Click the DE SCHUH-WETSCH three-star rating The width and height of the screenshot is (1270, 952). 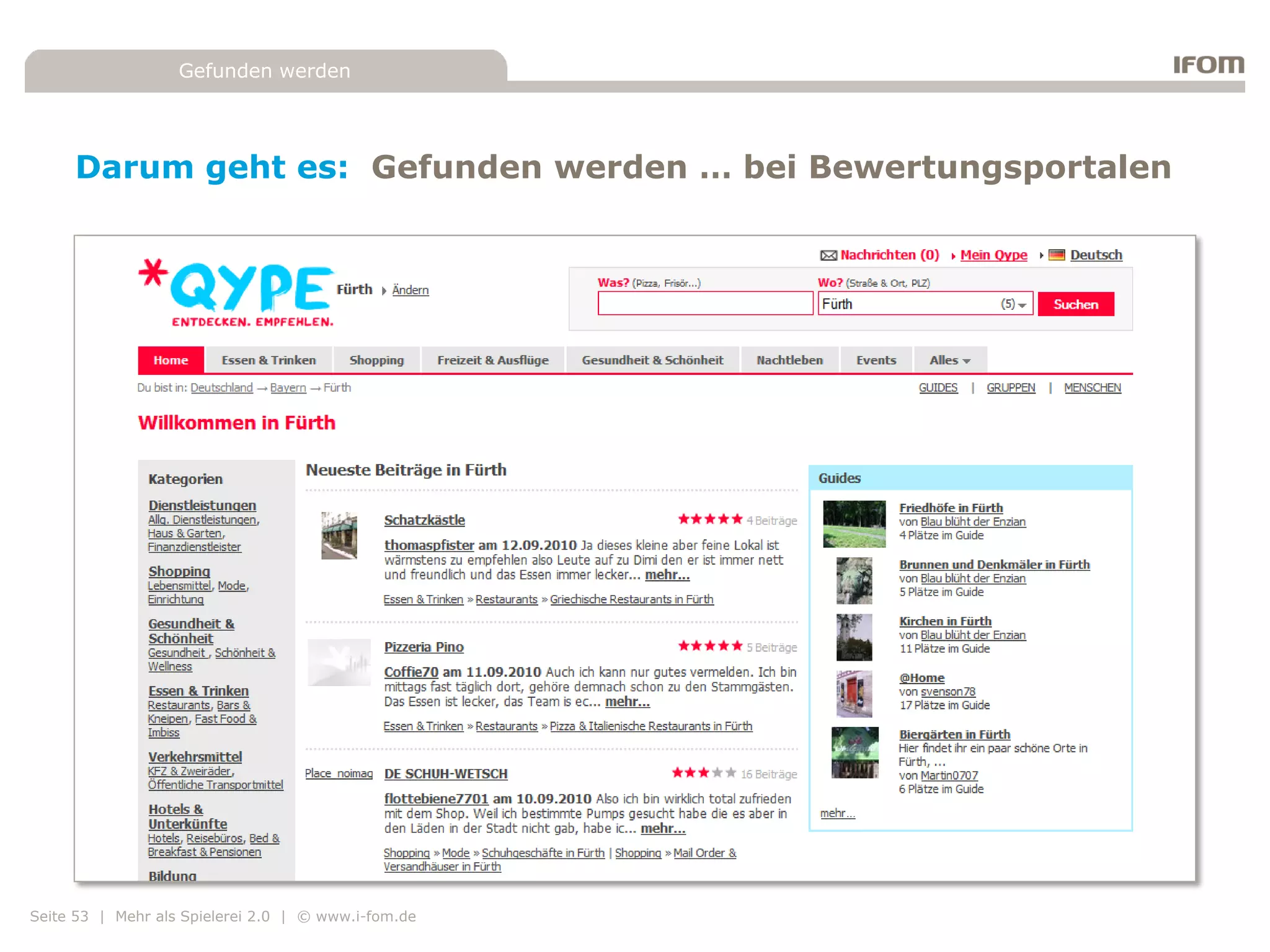[x=704, y=773]
